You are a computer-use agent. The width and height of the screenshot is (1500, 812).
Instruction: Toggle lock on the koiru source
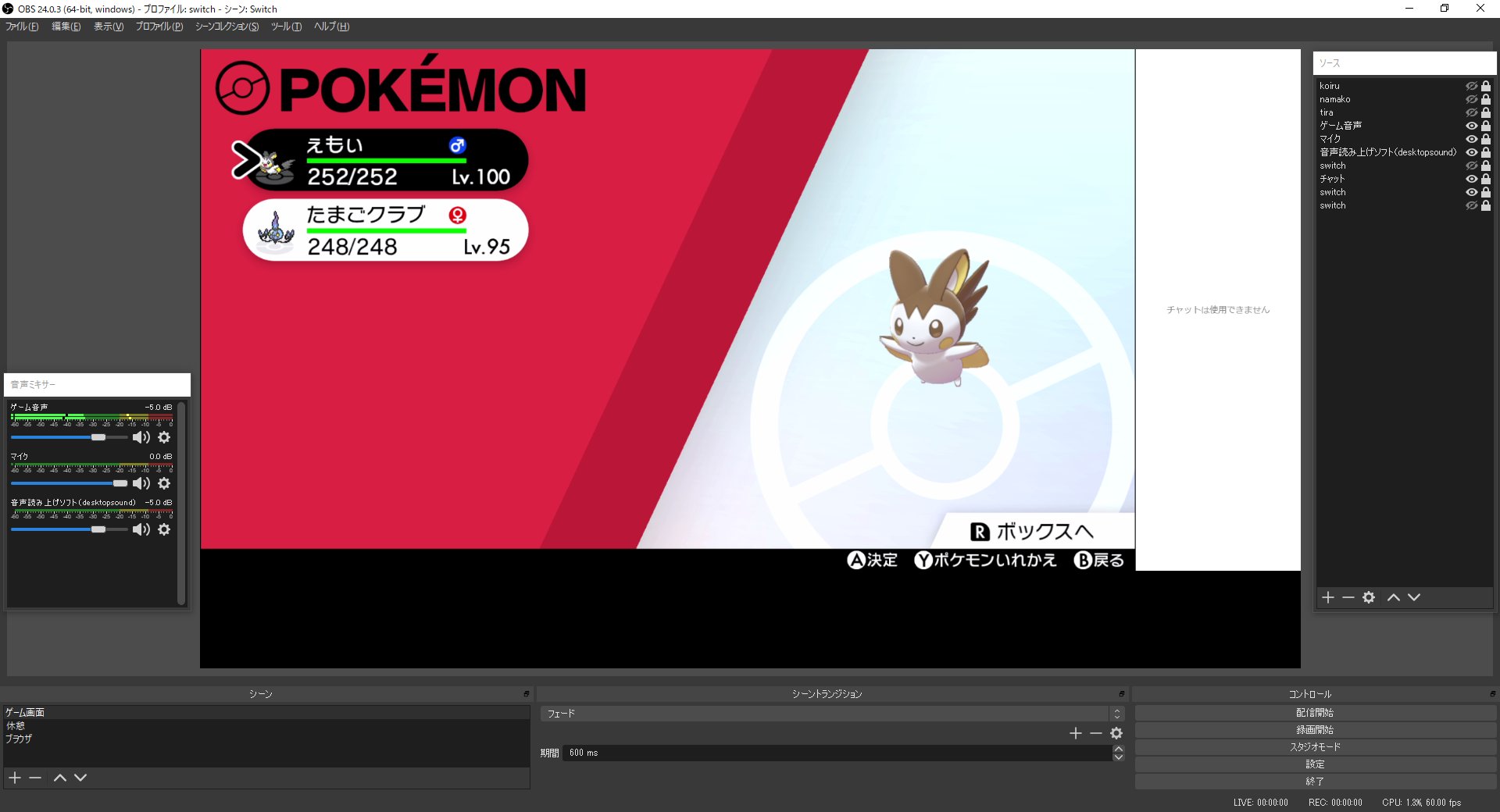1486,86
